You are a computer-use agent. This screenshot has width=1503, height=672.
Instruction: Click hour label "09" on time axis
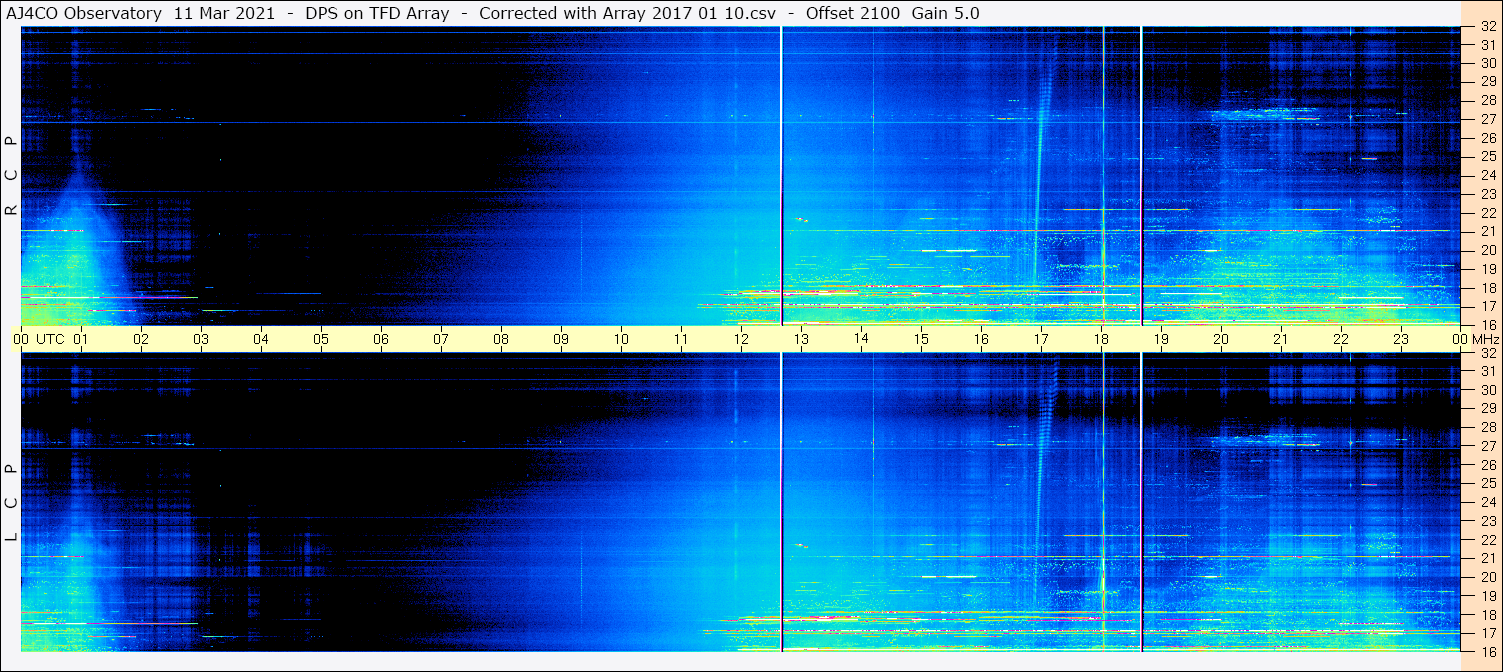coord(561,339)
